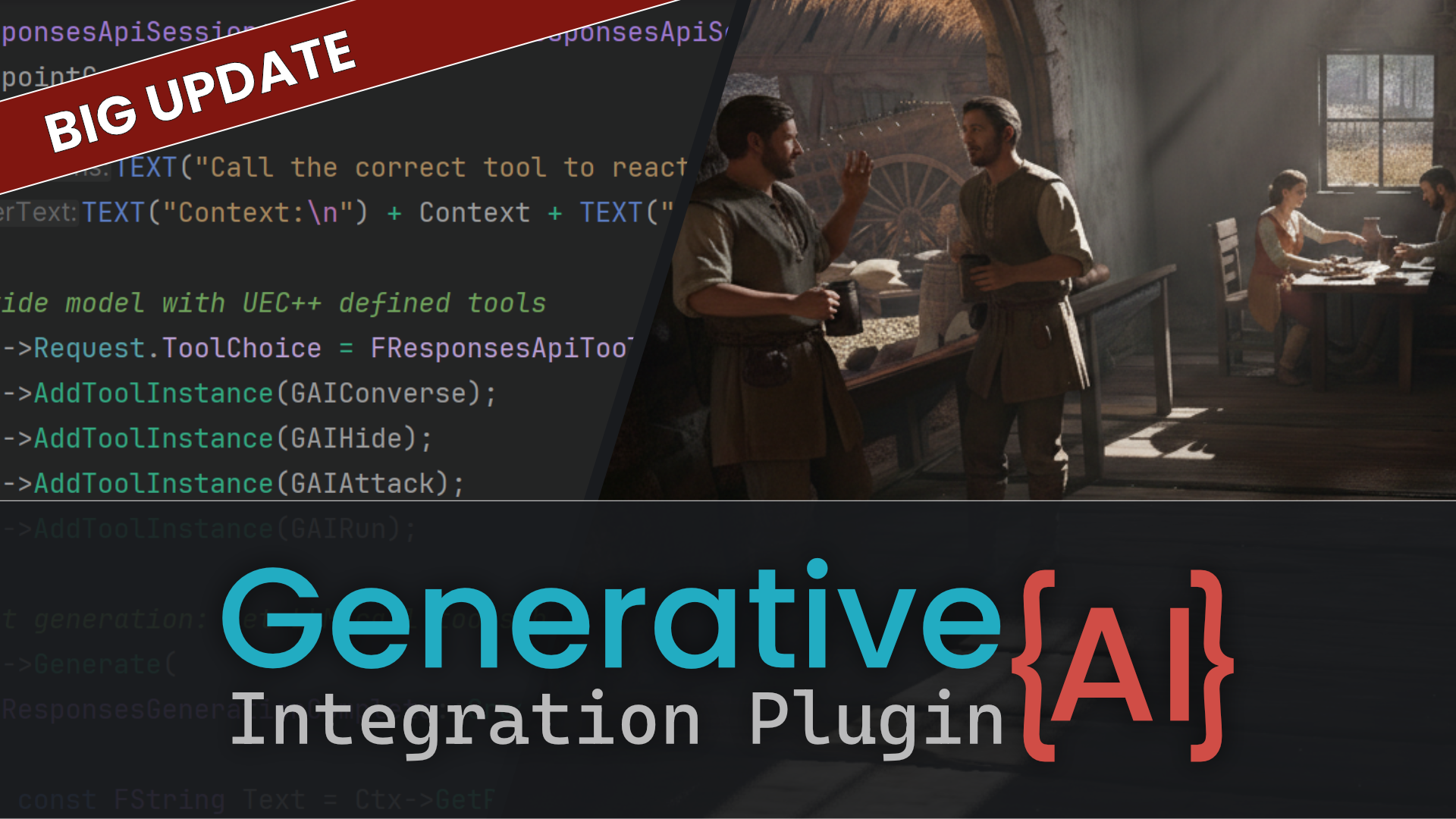Click the red {AI} logo mark
Screen dimensions: 1456x819
pos(1122,665)
